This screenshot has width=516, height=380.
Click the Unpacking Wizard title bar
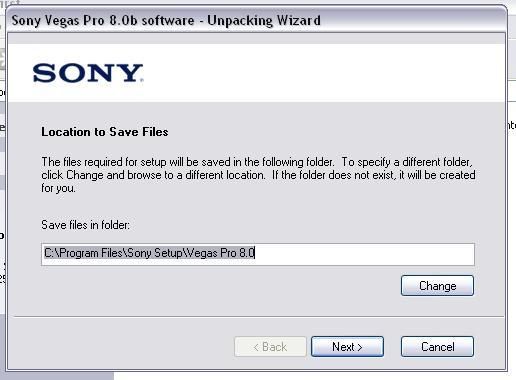click(x=257, y=20)
